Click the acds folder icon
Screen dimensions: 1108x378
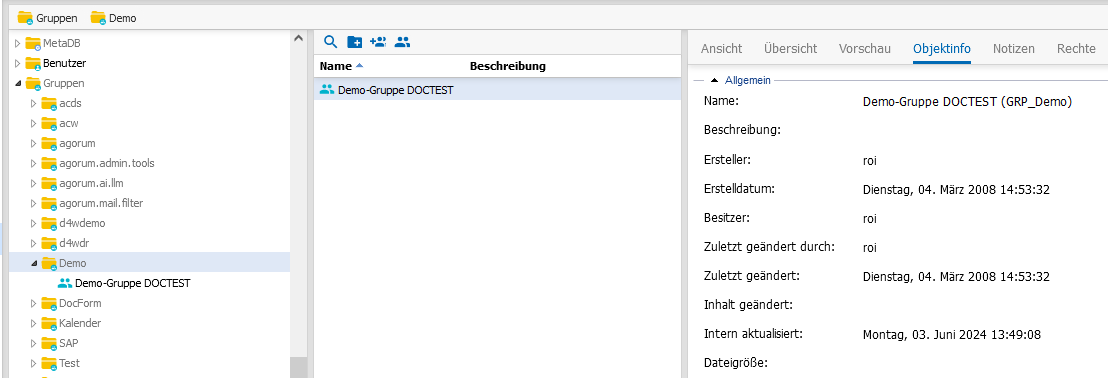tap(49, 103)
